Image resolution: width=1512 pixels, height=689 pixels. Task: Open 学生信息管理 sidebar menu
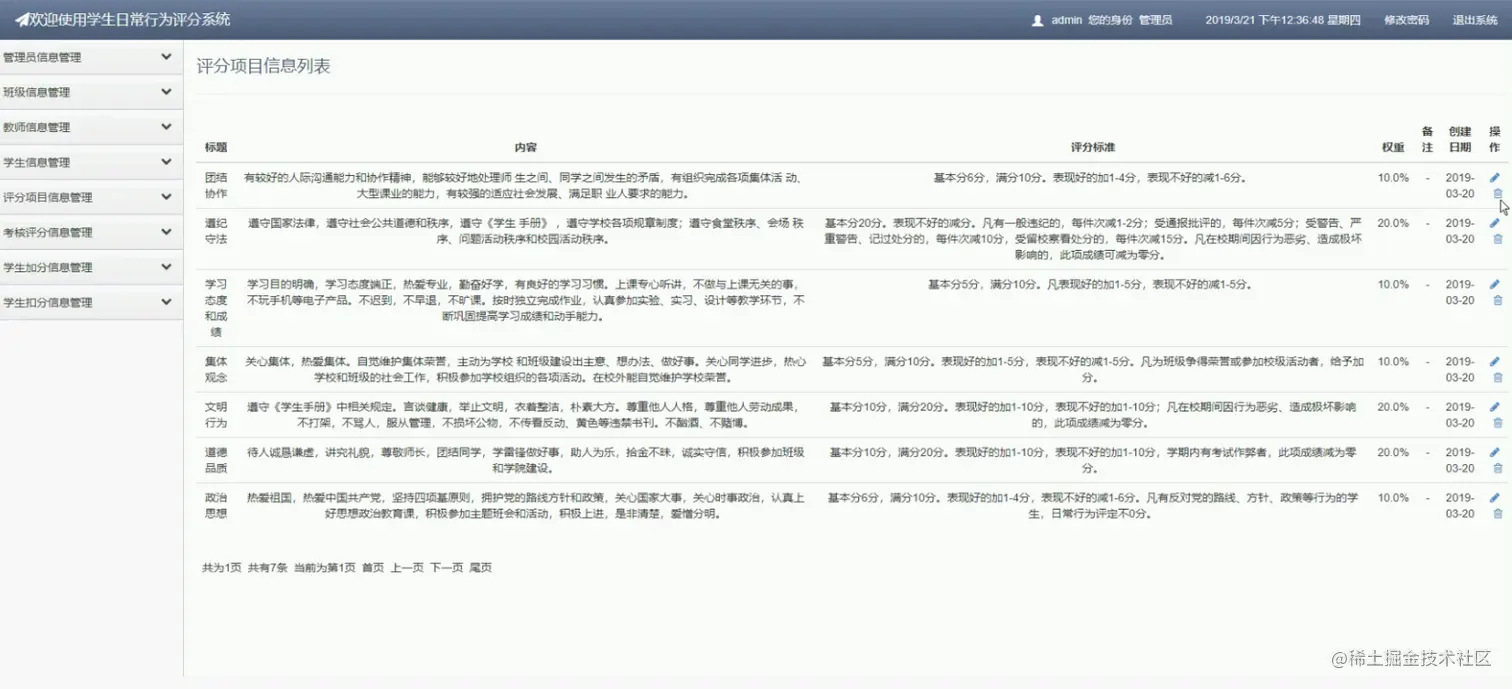[x=91, y=162]
